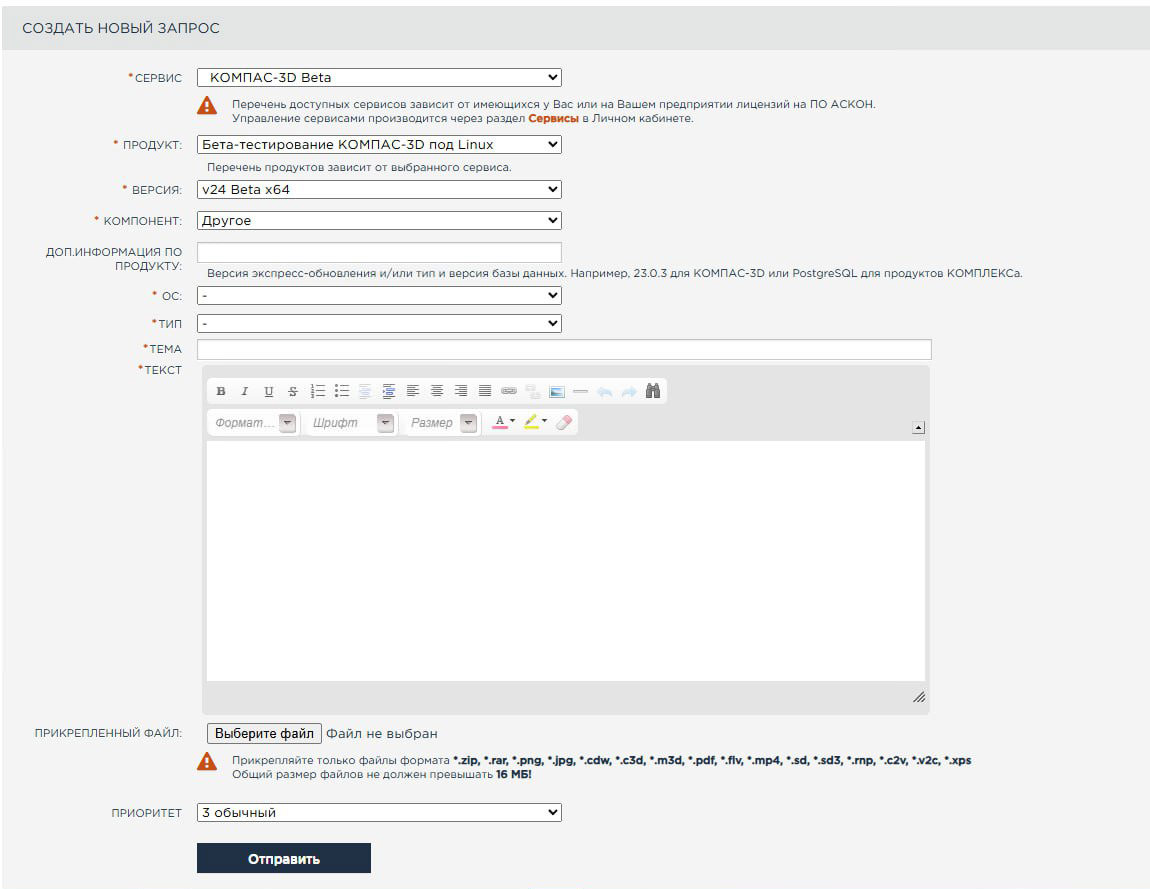Center-align text using the editor toolbar
This screenshot has height=889, width=1150.
point(437,391)
